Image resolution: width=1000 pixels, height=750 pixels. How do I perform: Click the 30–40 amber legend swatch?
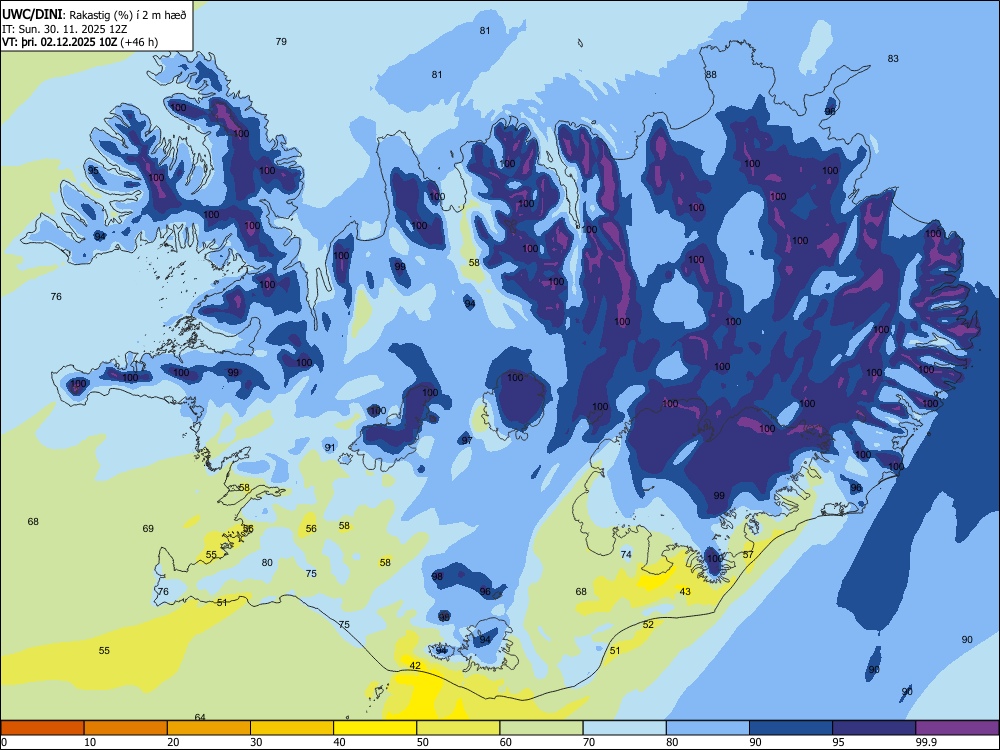tap(292, 728)
